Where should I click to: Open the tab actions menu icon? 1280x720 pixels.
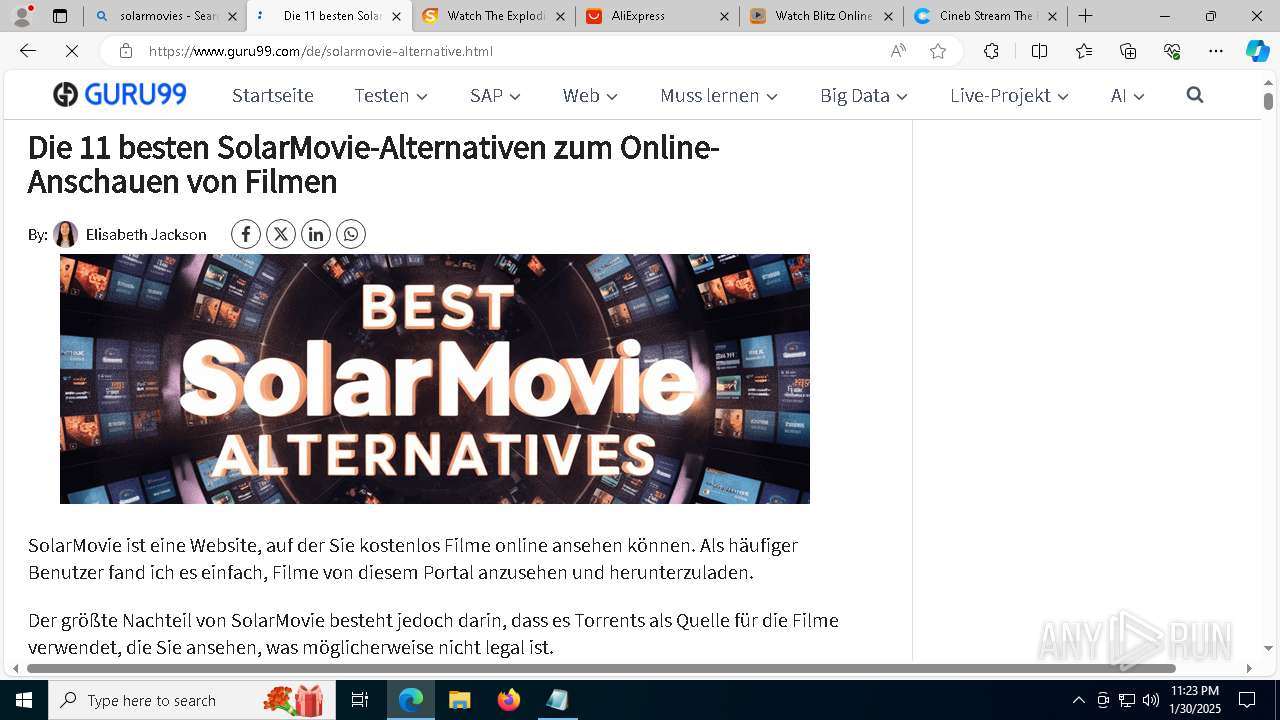click(x=60, y=16)
